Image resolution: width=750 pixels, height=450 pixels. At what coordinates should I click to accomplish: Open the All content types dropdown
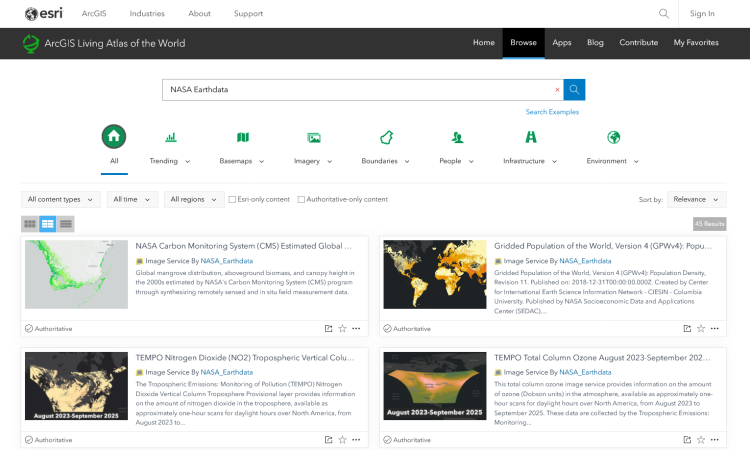pyautogui.click(x=61, y=199)
